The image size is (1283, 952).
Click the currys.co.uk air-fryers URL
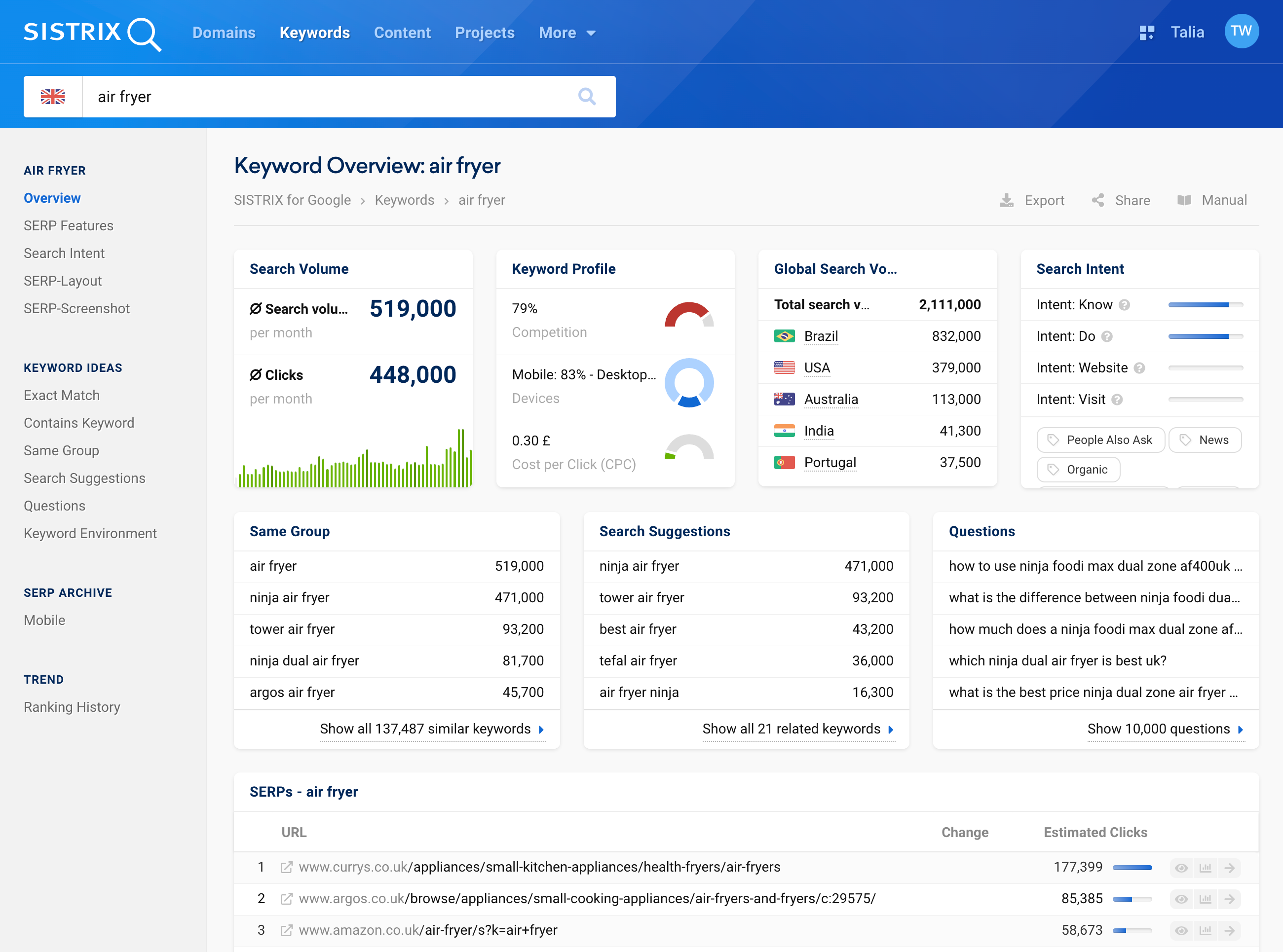click(539, 867)
